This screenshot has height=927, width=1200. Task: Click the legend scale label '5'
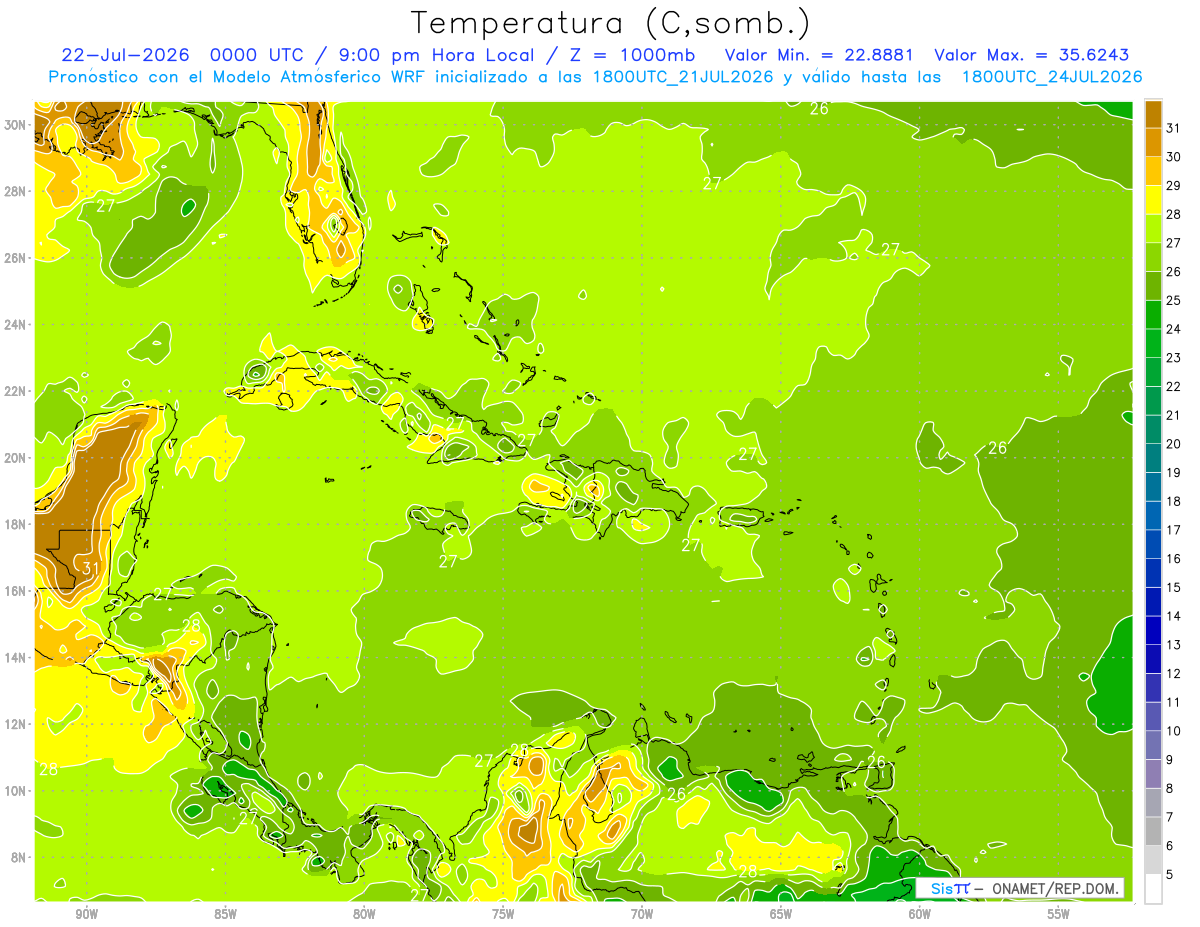point(1170,874)
